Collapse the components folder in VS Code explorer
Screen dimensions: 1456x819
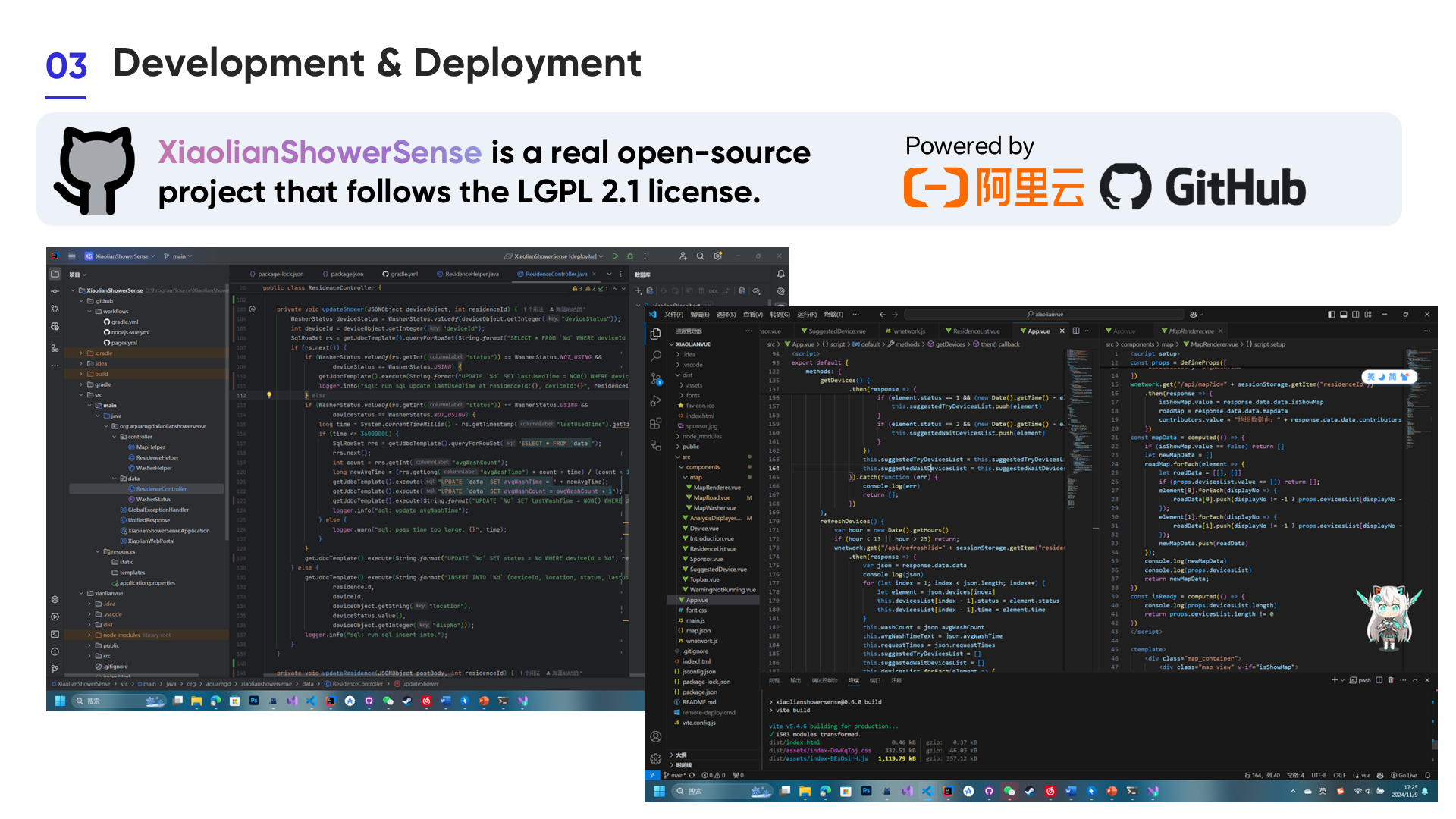point(681,467)
